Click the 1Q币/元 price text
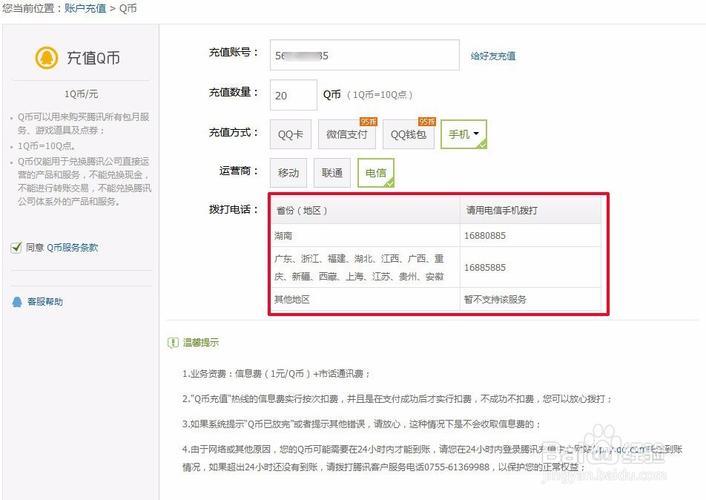Viewport: 706px width, 500px height. click(81, 94)
